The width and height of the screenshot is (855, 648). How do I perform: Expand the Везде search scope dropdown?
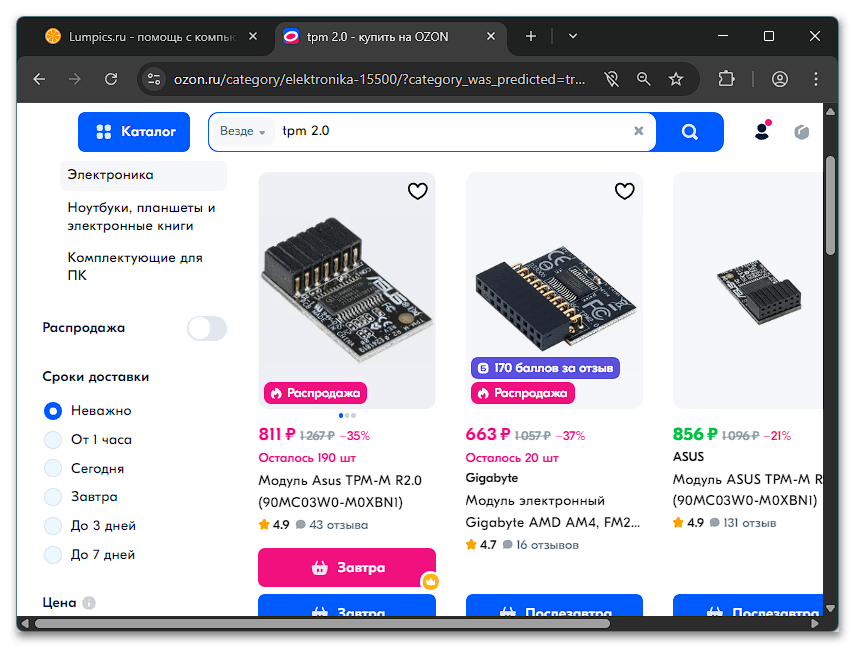click(243, 131)
